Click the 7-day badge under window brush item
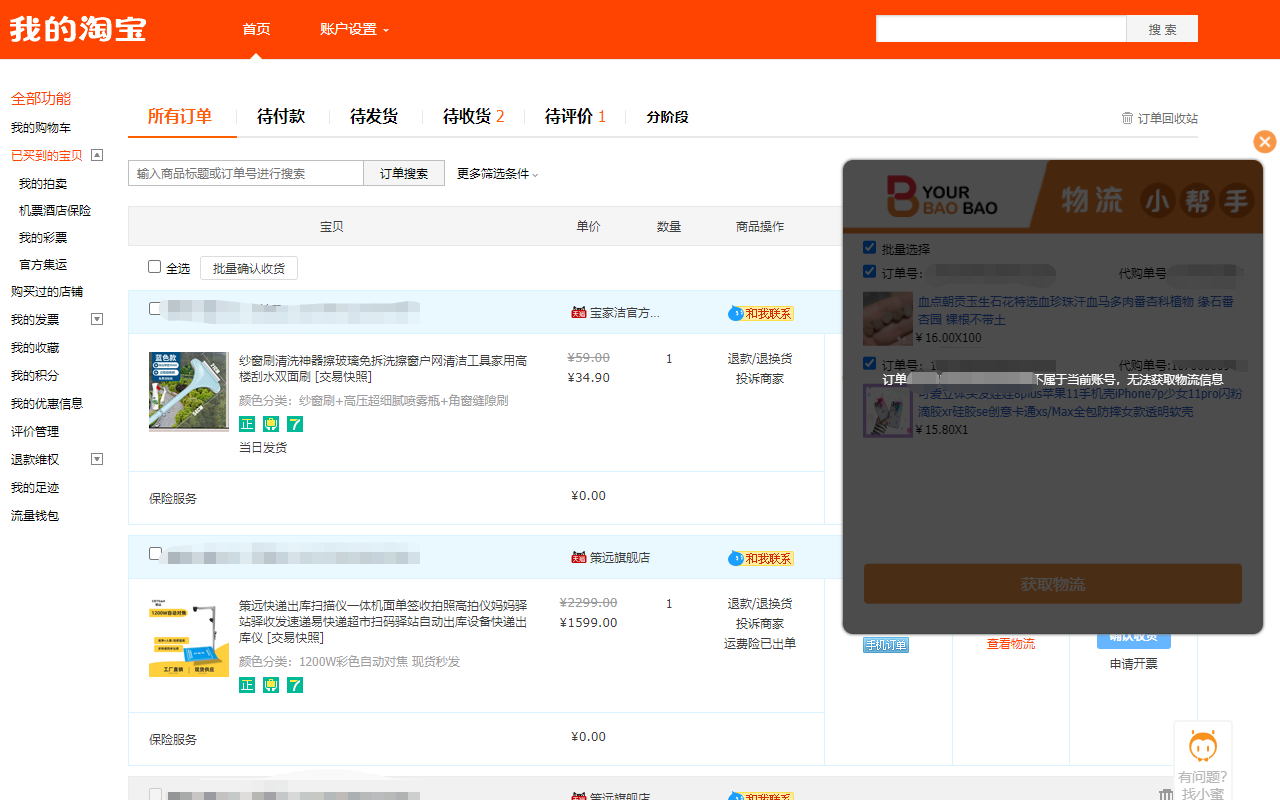The image size is (1280, 800). [295, 424]
